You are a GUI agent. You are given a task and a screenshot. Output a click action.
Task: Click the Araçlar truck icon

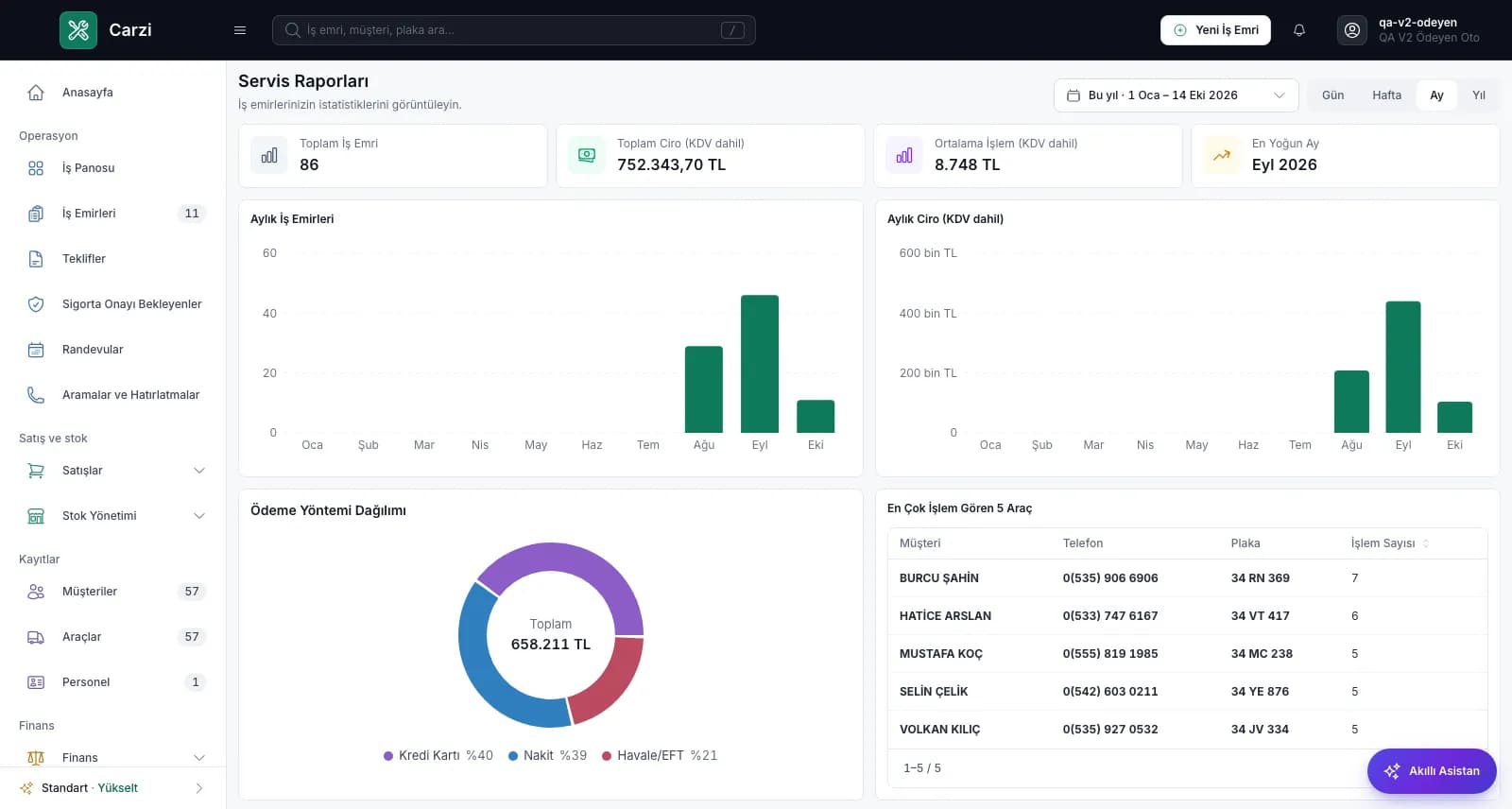pyautogui.click(x=36, y=637)
